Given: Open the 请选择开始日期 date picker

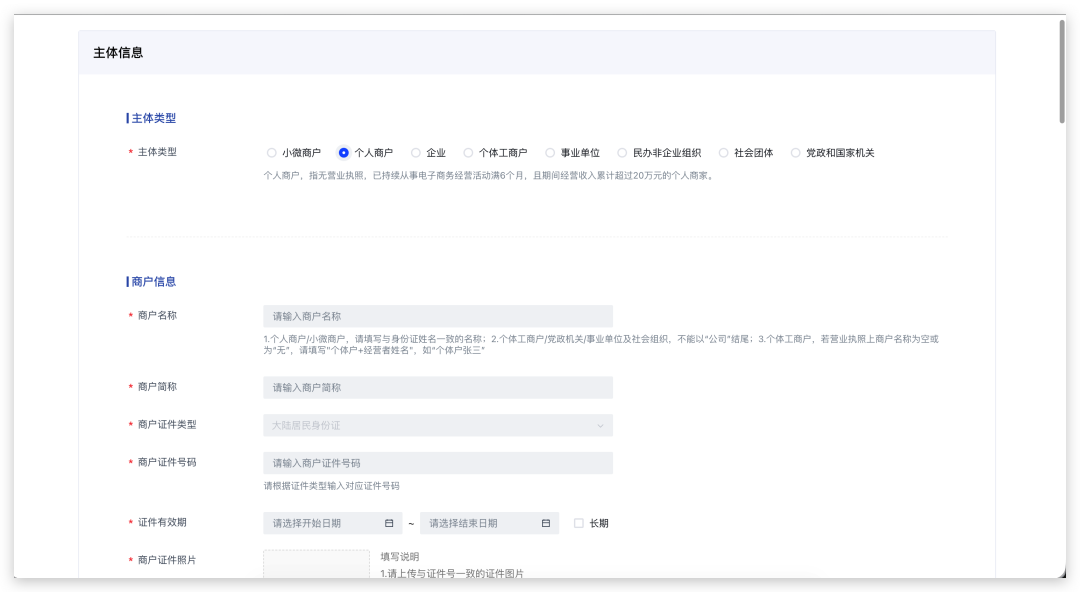Looking at the screenshot, I should 322,523.
